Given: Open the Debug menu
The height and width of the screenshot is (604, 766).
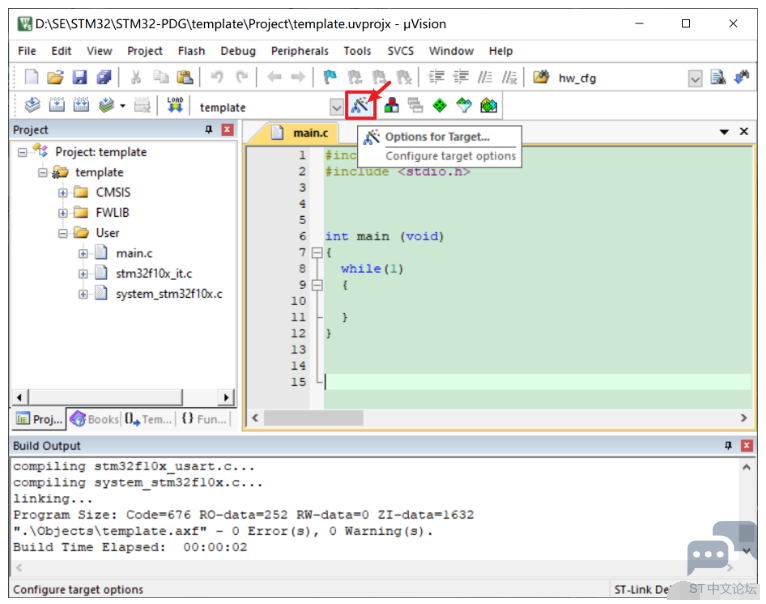Looking at the screenshot, I should (238, 51).
